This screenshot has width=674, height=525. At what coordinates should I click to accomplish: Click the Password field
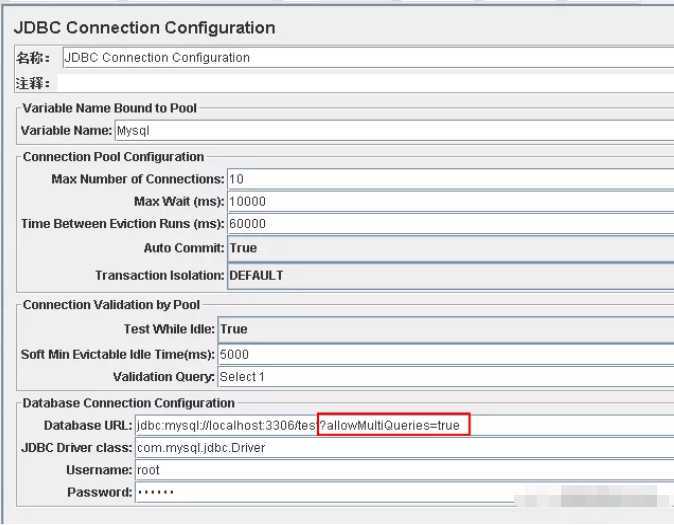[404, 492]
